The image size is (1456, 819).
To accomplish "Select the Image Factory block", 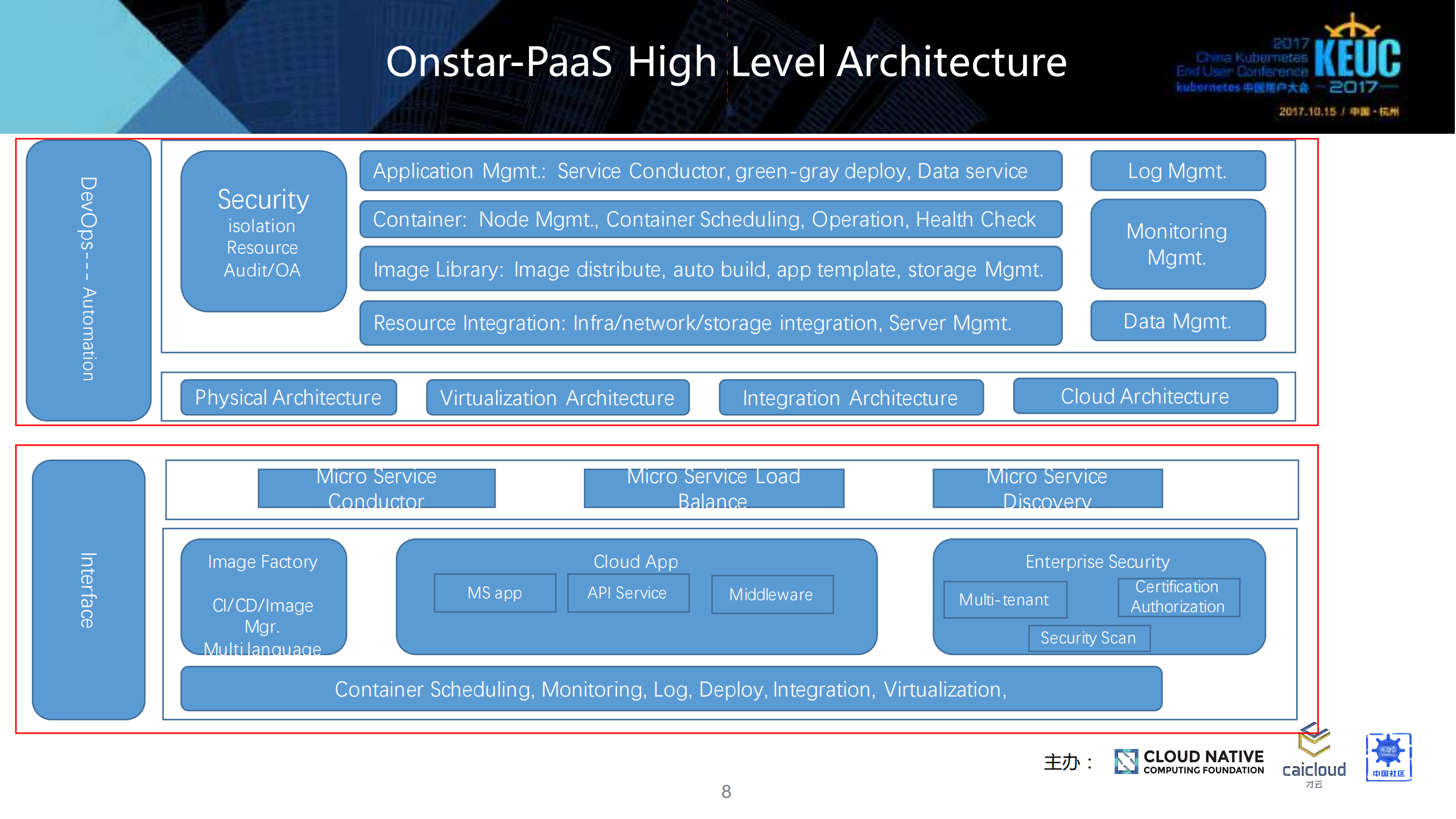I will click(x=263, y=596).
